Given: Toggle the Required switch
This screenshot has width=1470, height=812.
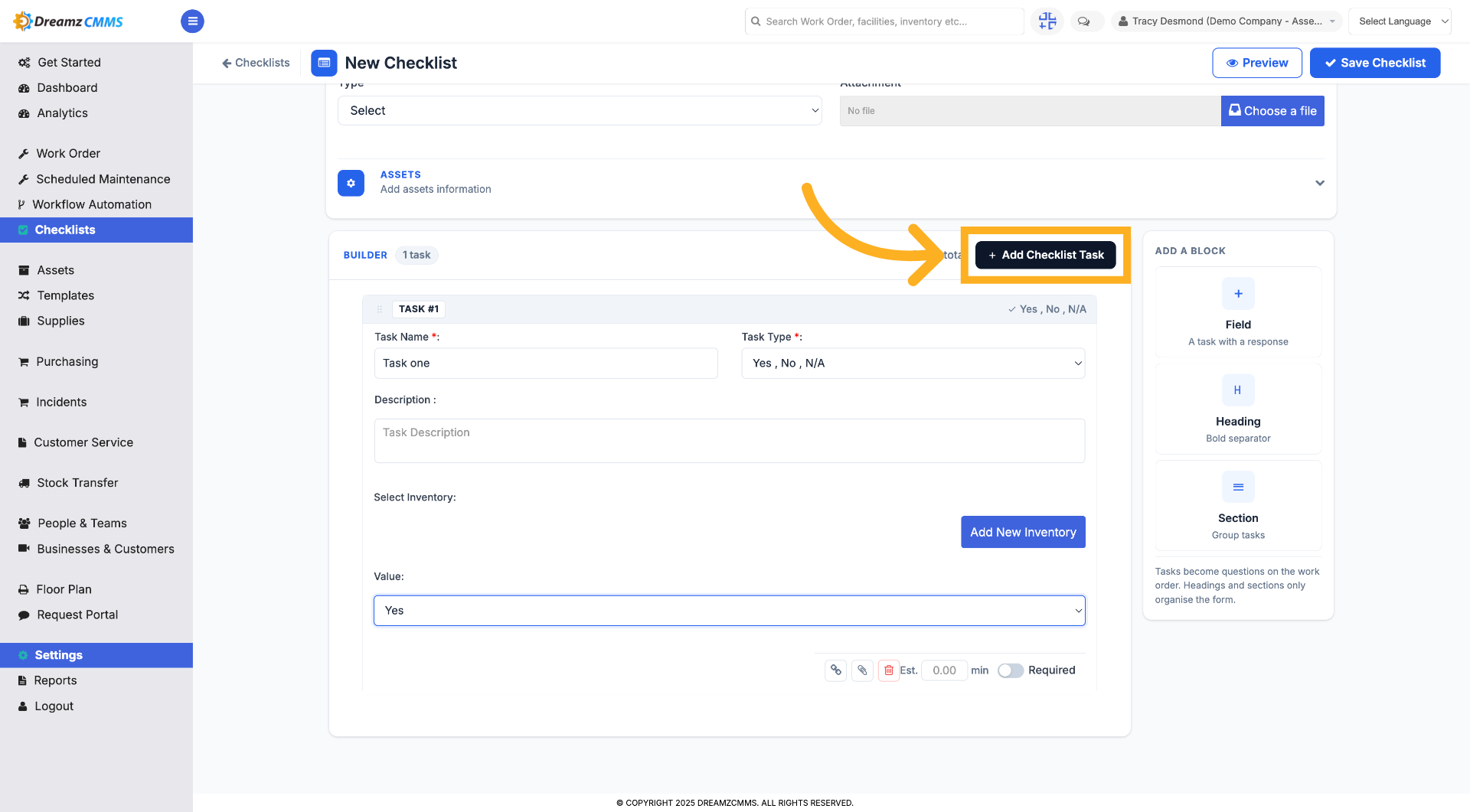Looking at the screenshot, I should [1011, 670].
